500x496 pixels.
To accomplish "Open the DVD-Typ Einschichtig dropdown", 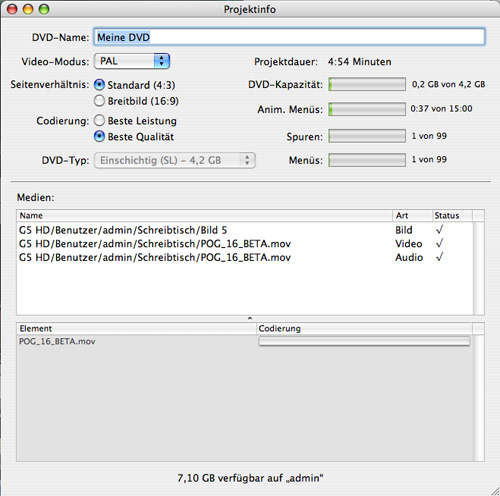I will tap(175, 160).
